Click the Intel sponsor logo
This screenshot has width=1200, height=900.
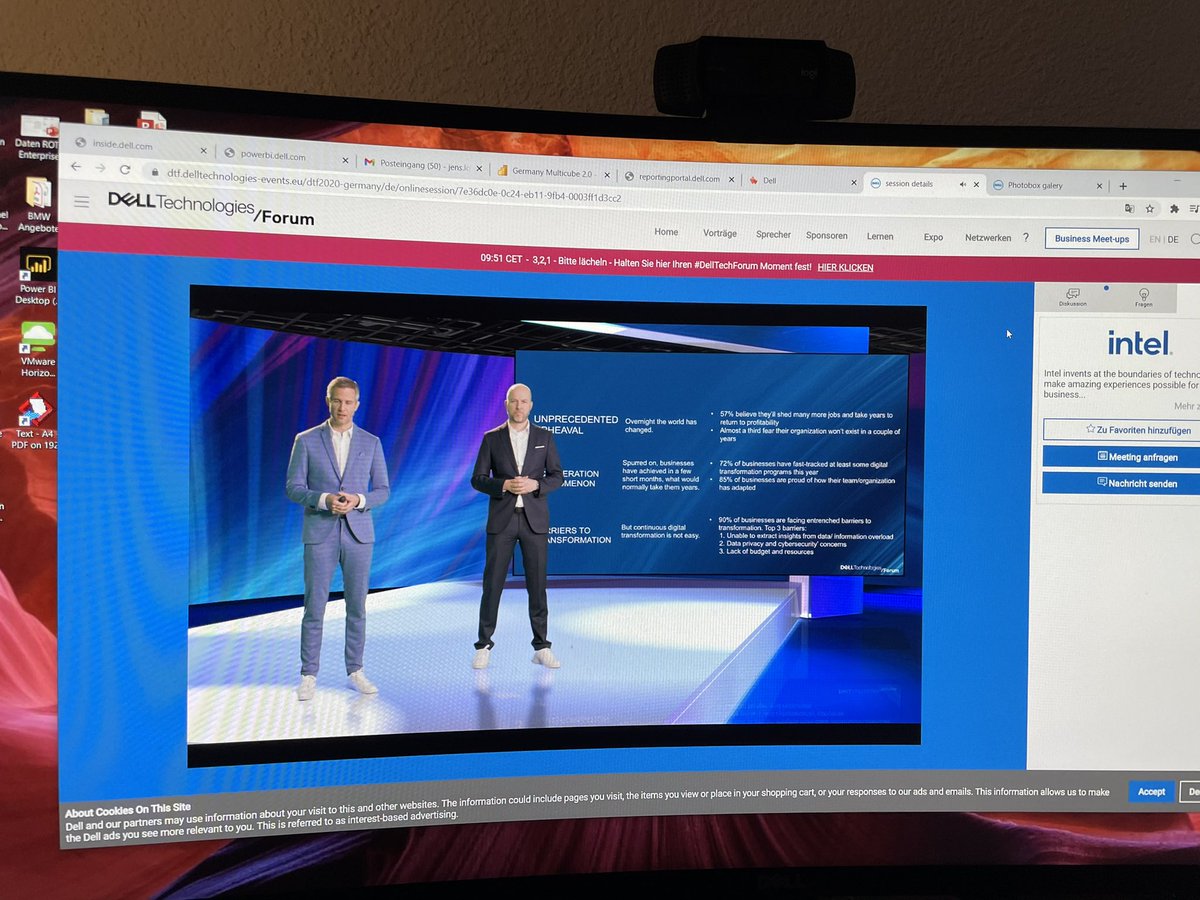[x=1139, y=343]
